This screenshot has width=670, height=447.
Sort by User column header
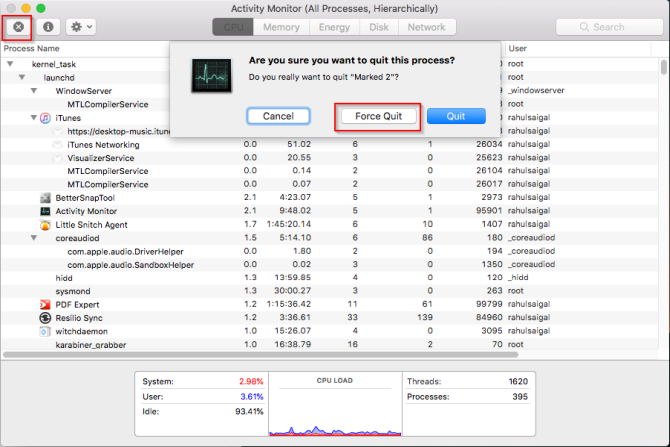[517, 48]
